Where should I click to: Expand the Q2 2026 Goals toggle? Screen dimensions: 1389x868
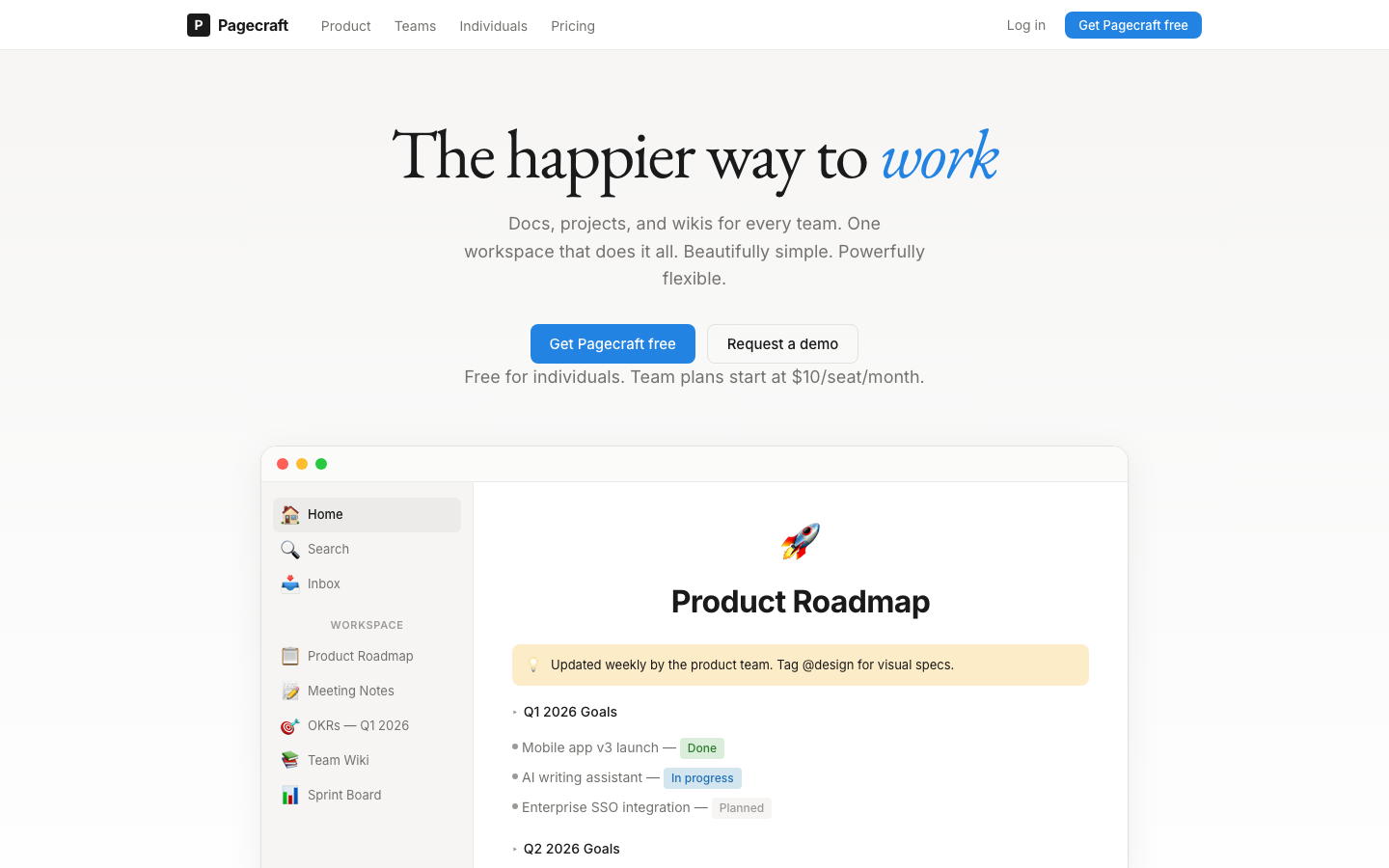tap(515, 850)
